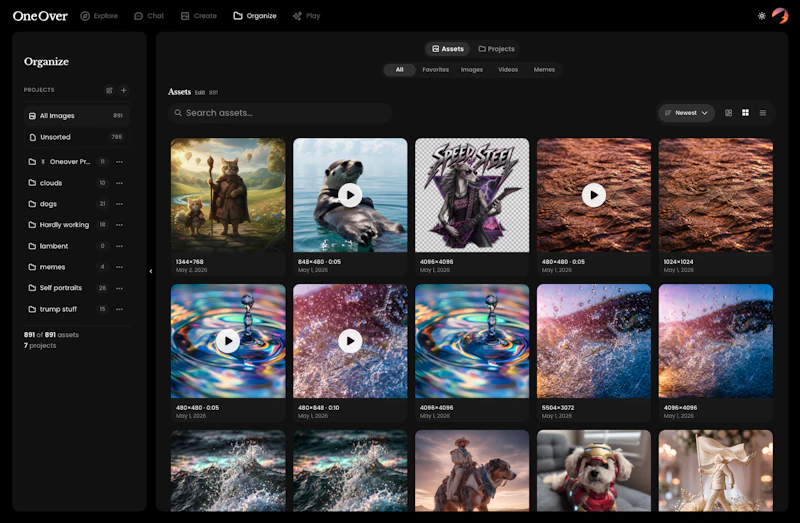Open more options for Oneover Pr... project
The width and height of the screenshot is (800, 523).
[119, 162]
